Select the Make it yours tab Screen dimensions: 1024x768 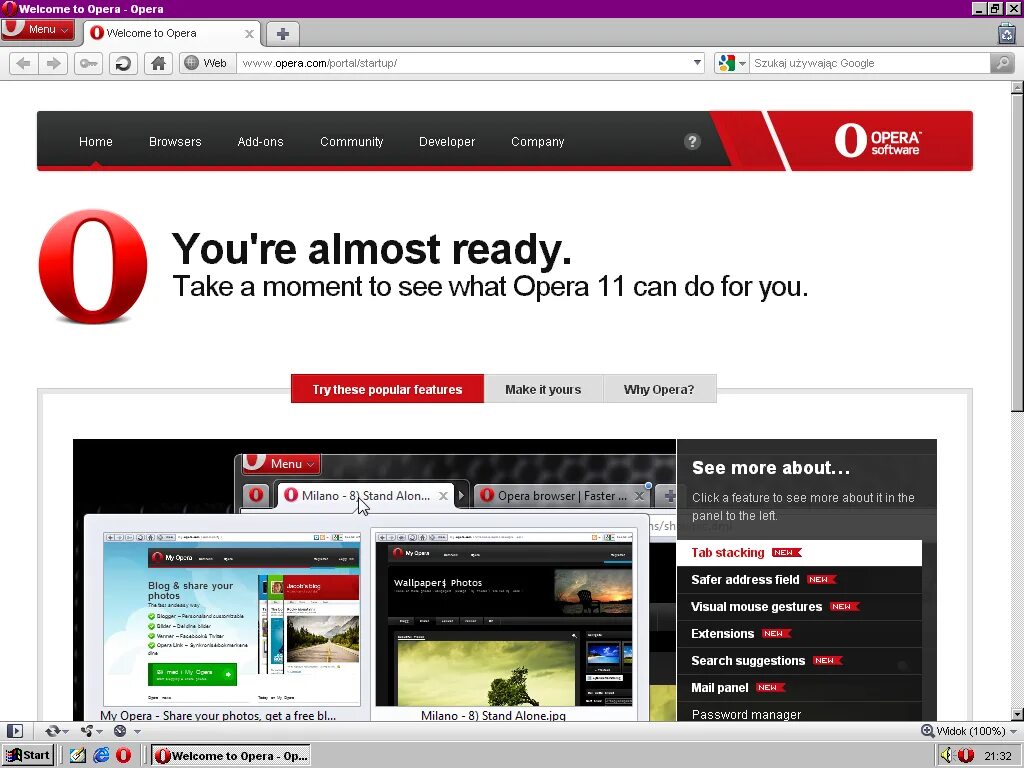click(543, 389)
